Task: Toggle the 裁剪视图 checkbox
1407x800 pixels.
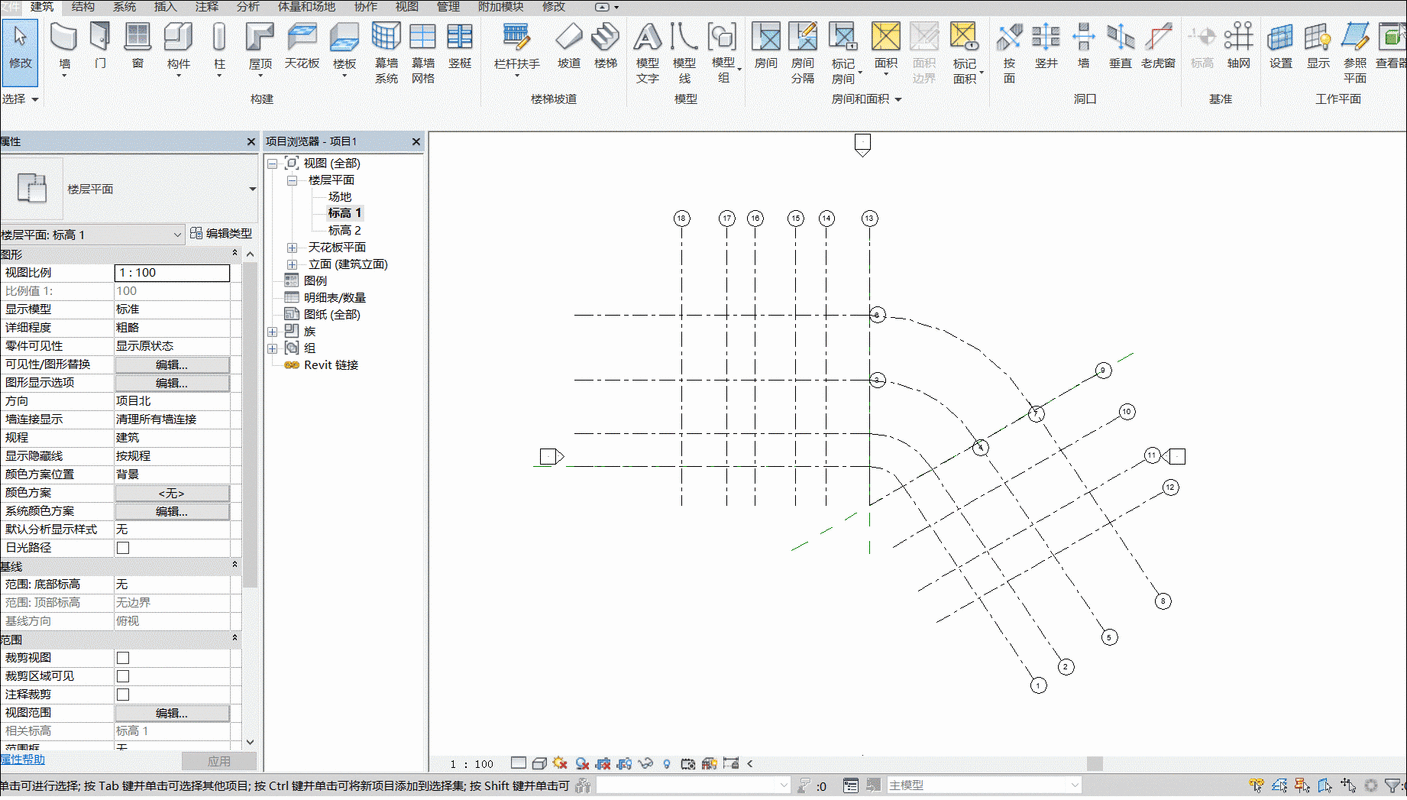Action: pos(123,658)
